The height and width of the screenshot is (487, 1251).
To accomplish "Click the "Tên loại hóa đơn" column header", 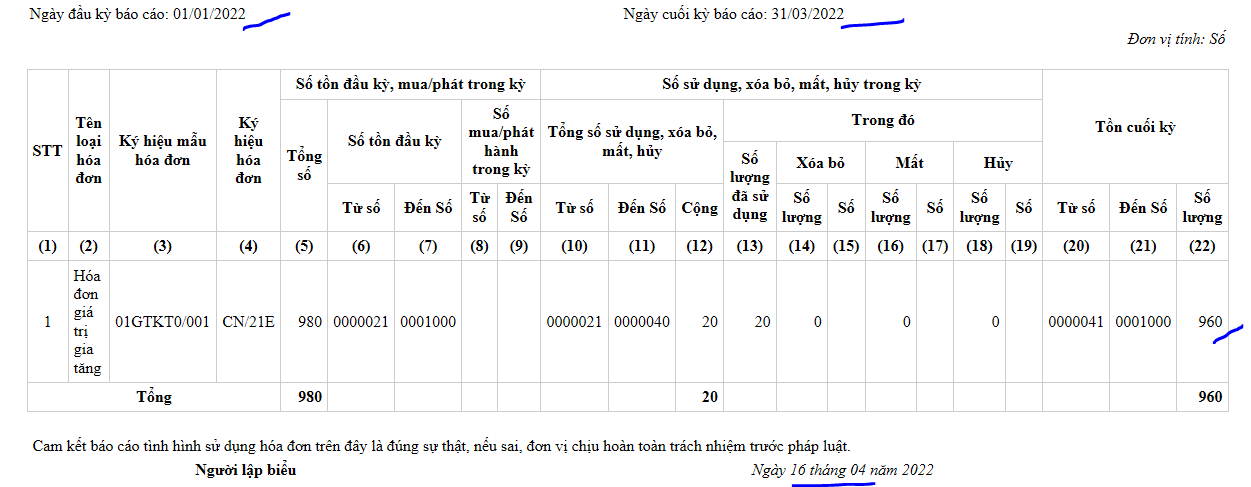I will pos(88,150).
